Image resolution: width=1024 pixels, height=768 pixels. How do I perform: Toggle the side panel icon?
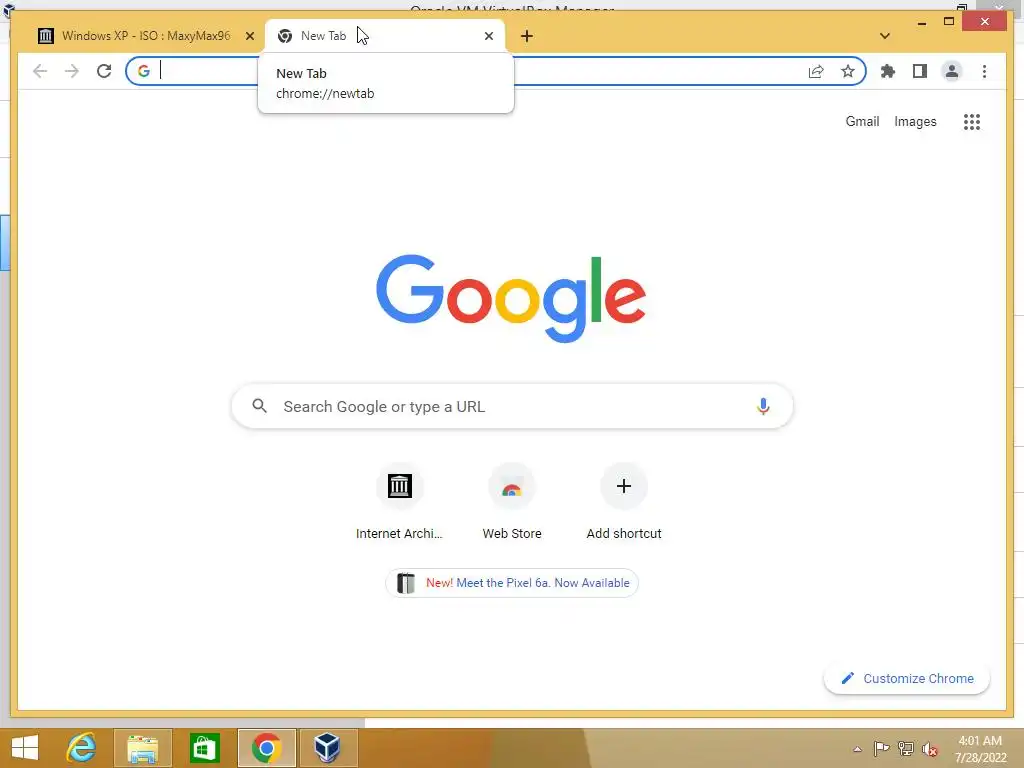click(x=920, y=71)
